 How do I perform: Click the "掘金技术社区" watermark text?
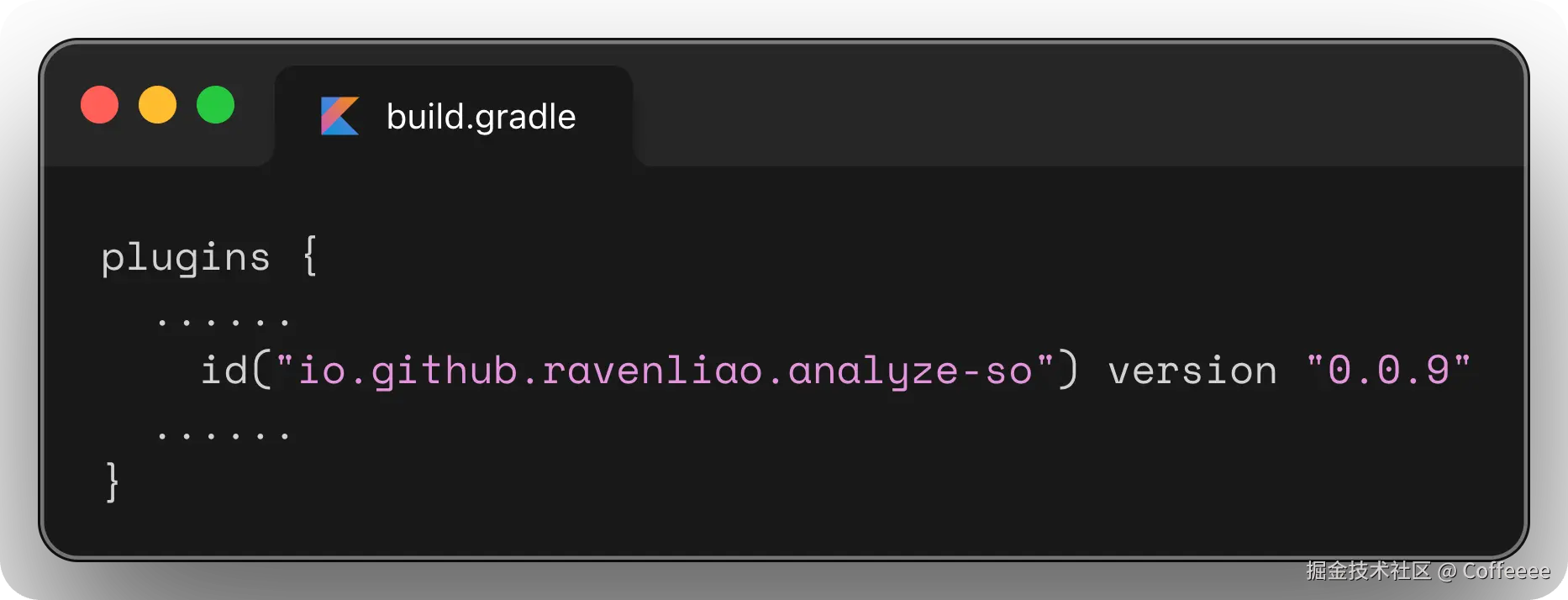pos(1367,571)
